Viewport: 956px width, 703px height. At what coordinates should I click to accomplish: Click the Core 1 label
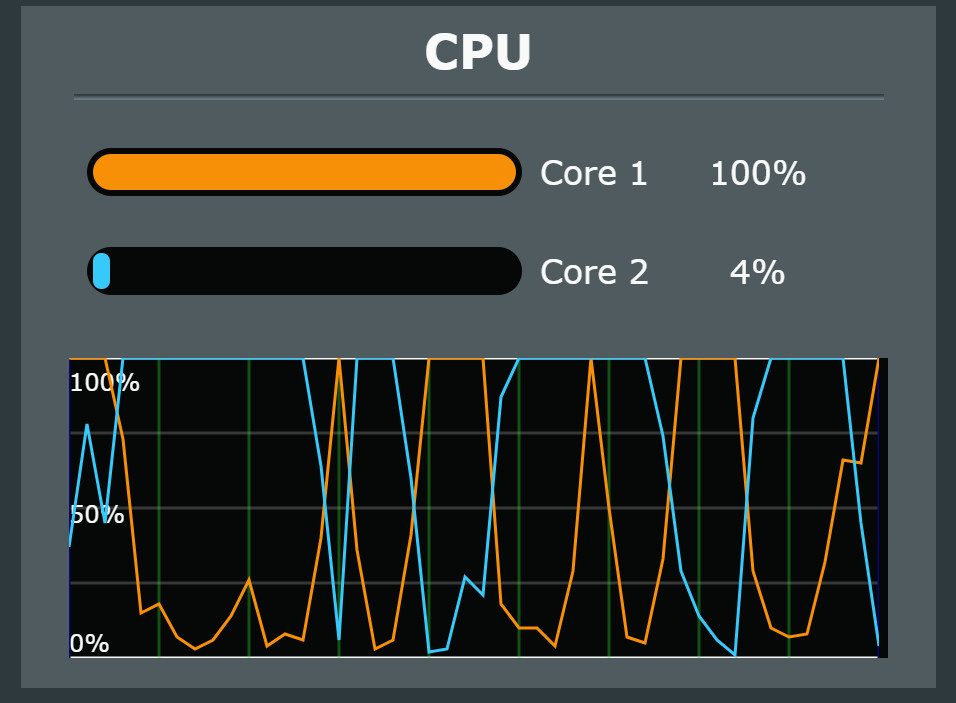[594, 173]
